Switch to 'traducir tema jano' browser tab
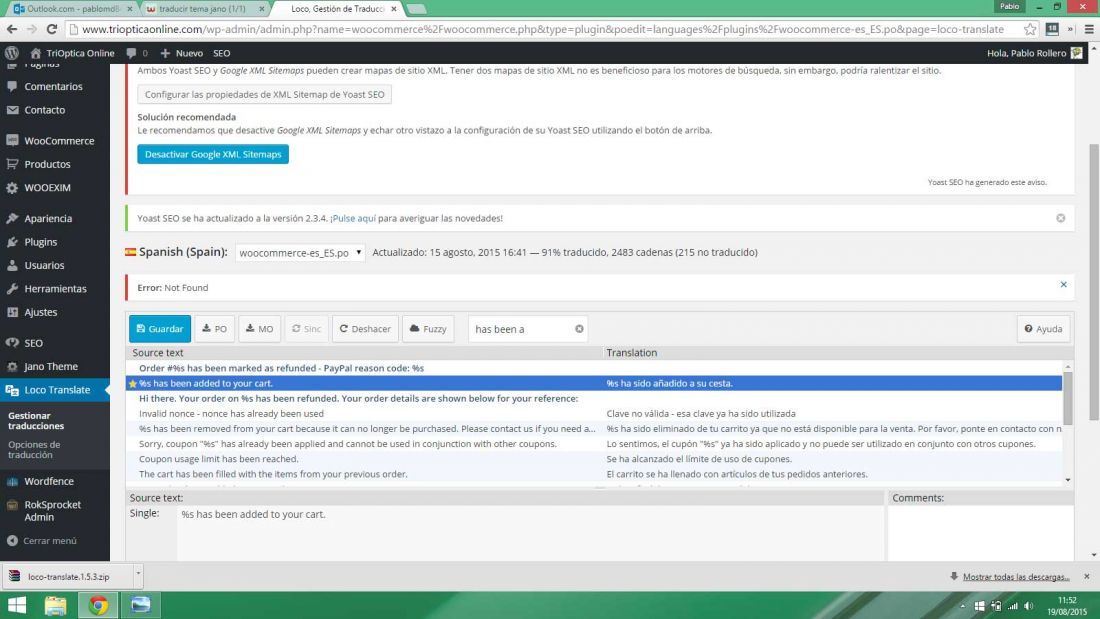 pyautogui.click(x=203, y=9)
